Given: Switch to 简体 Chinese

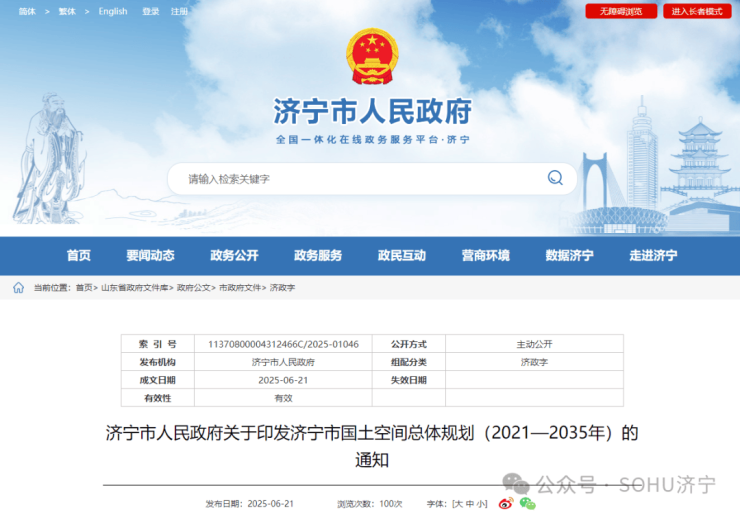Looking at the screenshot, I should coord(27,11).
